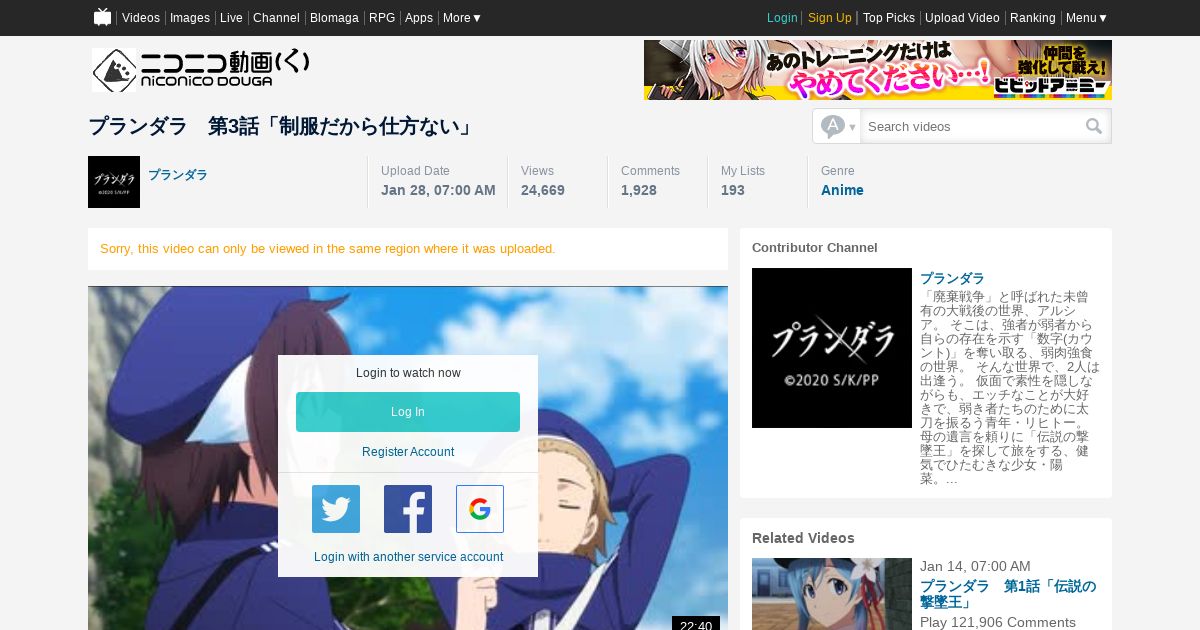Click the Sign Up link
The width and height of the screenshot is (1200, 630).
tap(830, 18)
